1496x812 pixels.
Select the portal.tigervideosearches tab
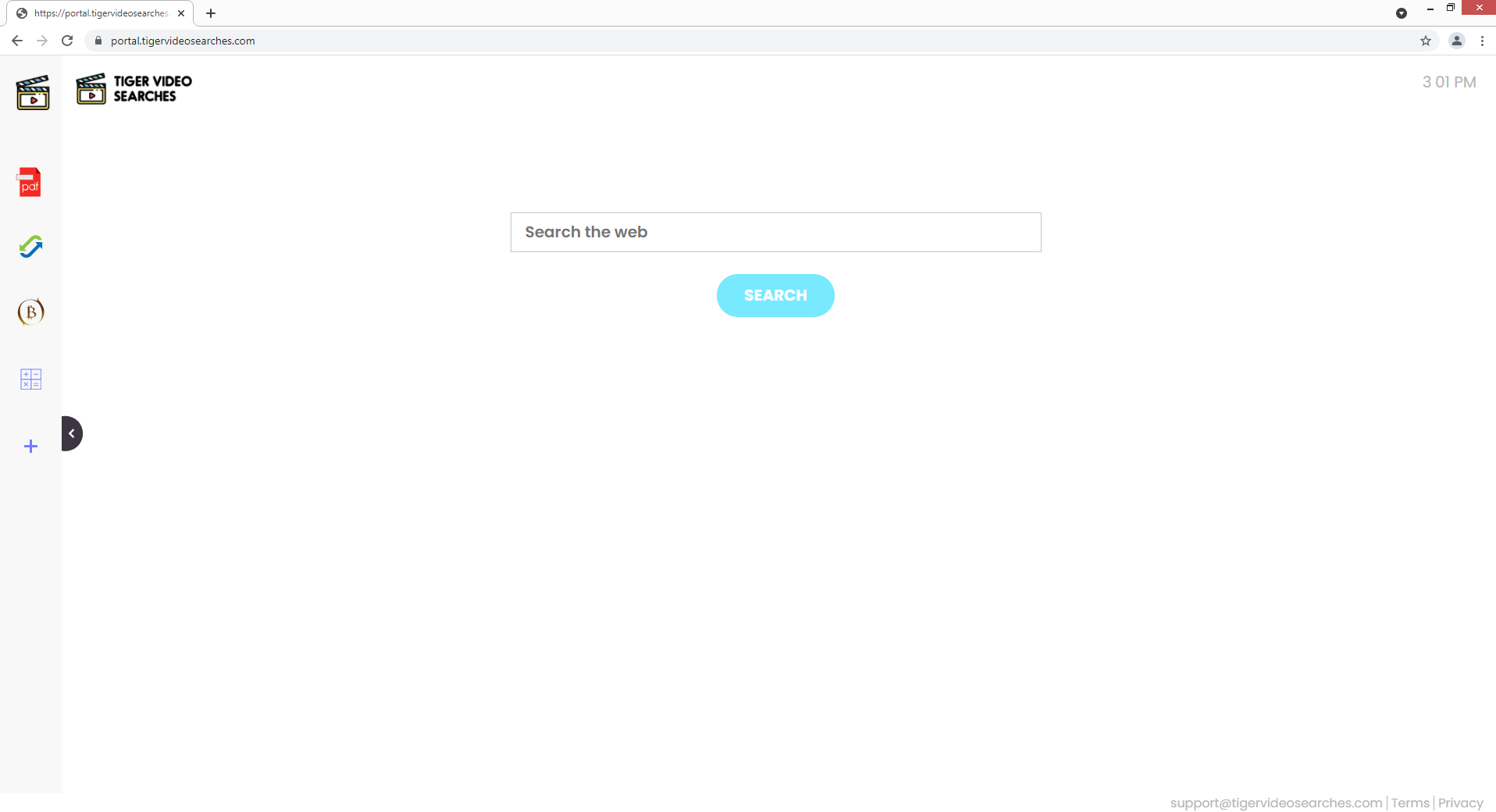click(x=101, y=13)
